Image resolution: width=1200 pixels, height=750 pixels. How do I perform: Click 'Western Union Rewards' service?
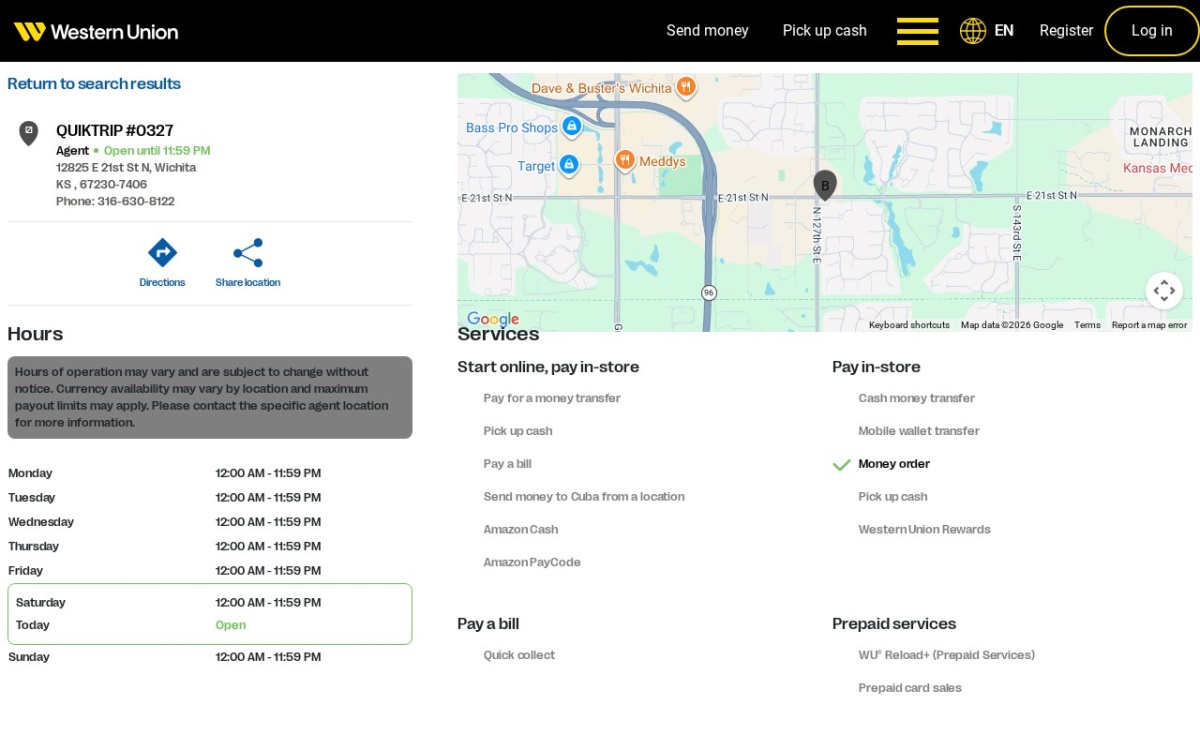tap(924, 530)
